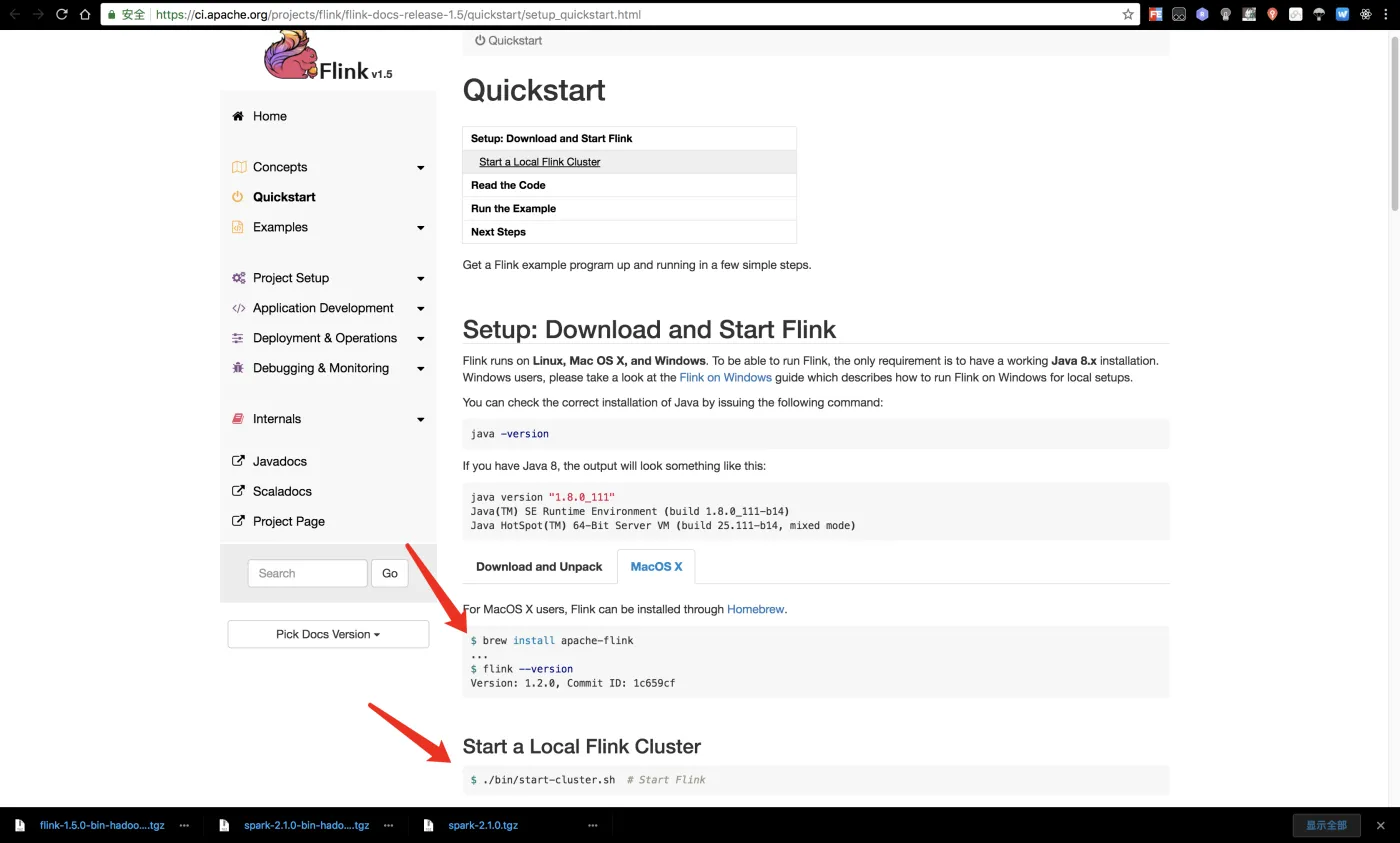Click the Project Page external-link icon
Viewport: 1400px width, 843px height.
(x=238, y=521)
